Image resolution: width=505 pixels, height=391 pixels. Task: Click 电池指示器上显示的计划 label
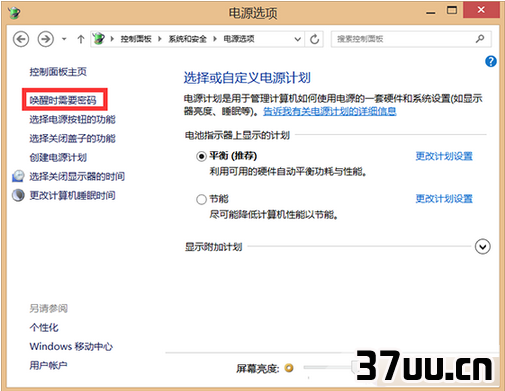[x=237, y=135]
